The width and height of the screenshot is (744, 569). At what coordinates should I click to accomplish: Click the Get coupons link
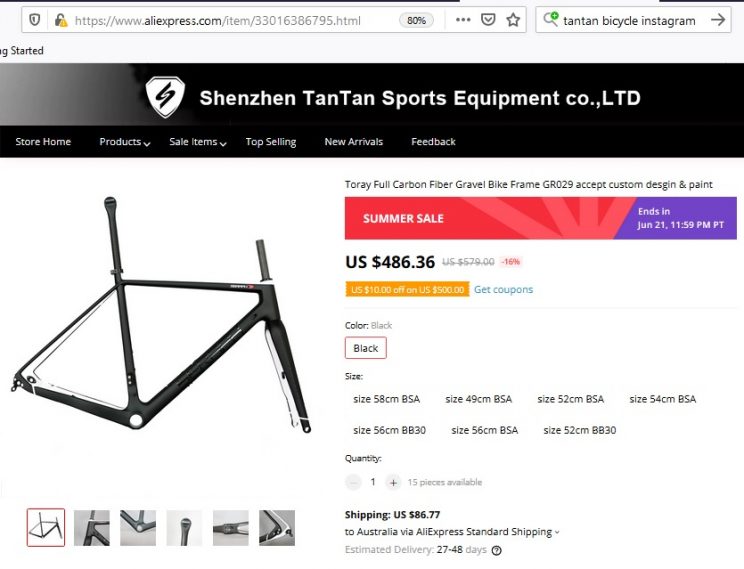pyautogui.click(x=503, y=289)
